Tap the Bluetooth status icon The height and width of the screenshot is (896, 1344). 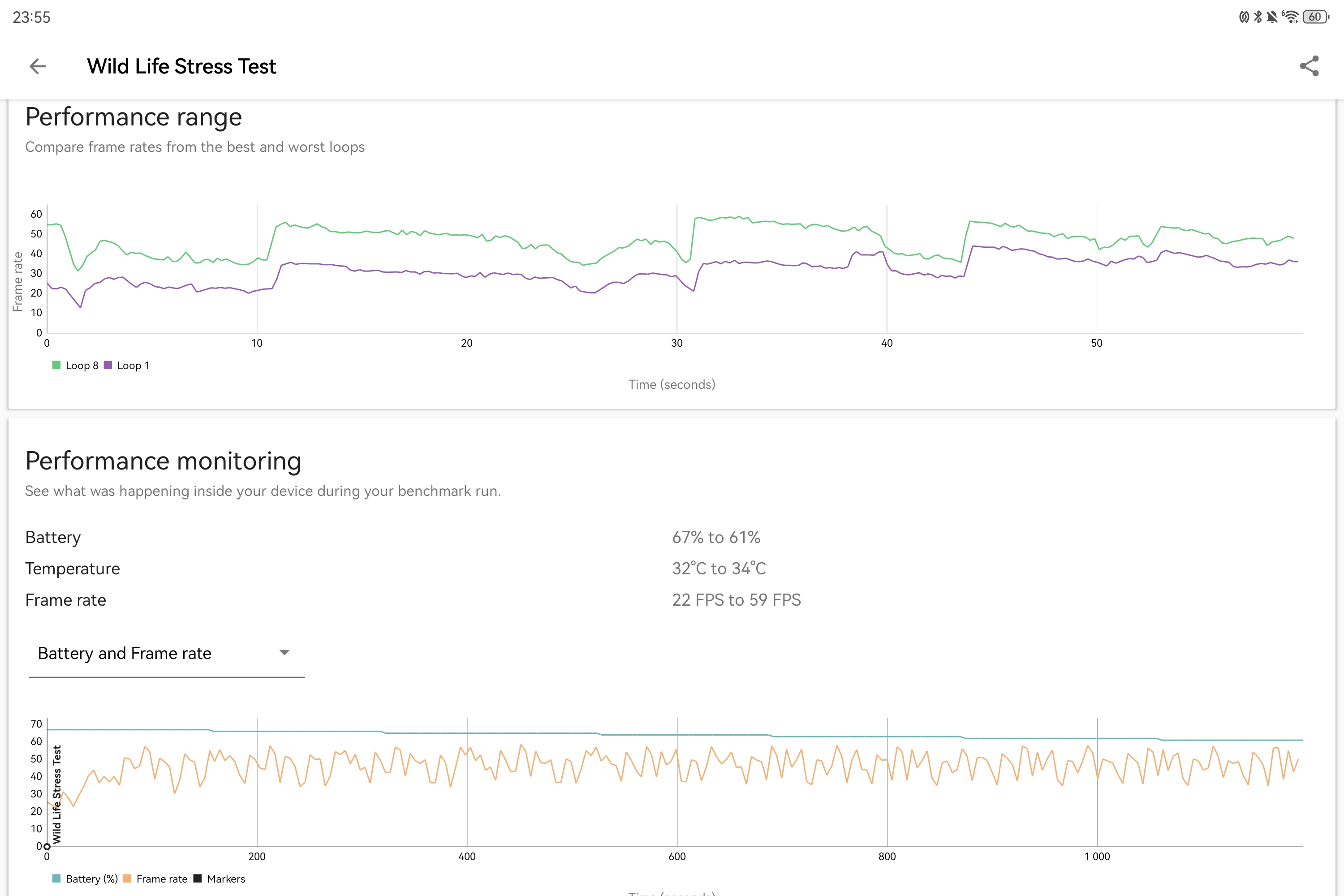(1258, 17)
